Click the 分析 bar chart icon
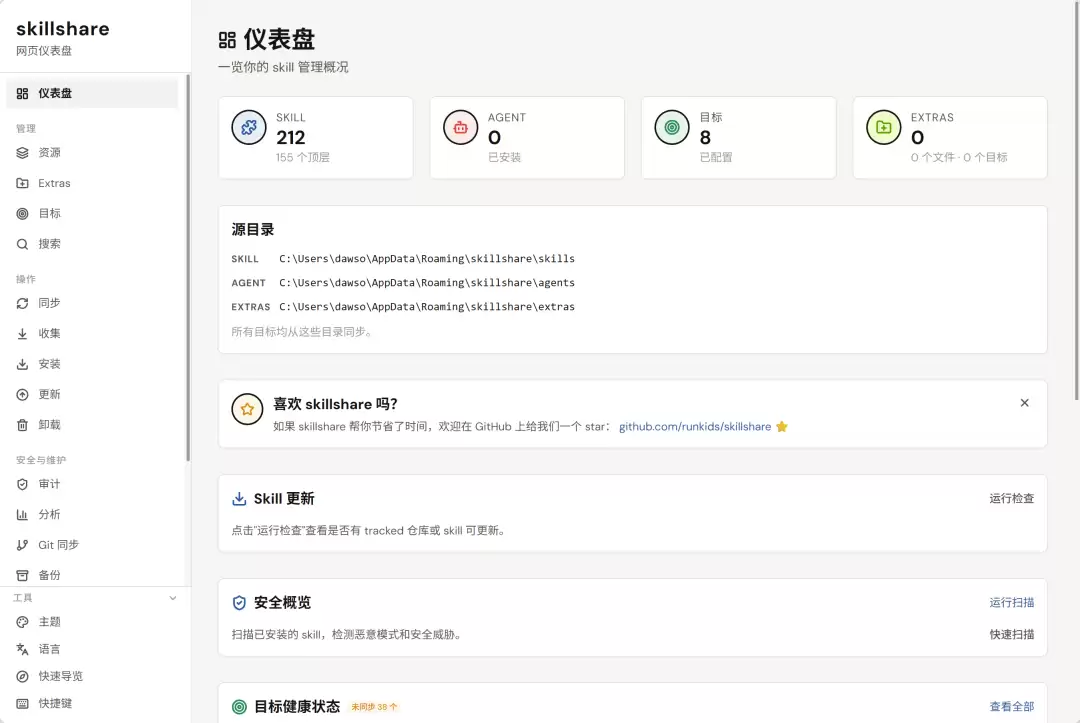Viewport: 1080px width, 723px height. pos(22,514)
